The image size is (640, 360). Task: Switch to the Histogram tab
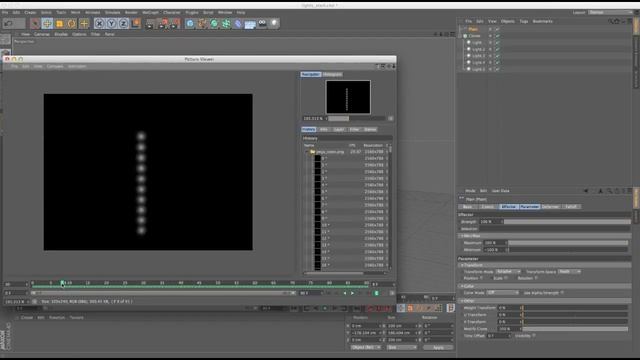coord(332,74)
